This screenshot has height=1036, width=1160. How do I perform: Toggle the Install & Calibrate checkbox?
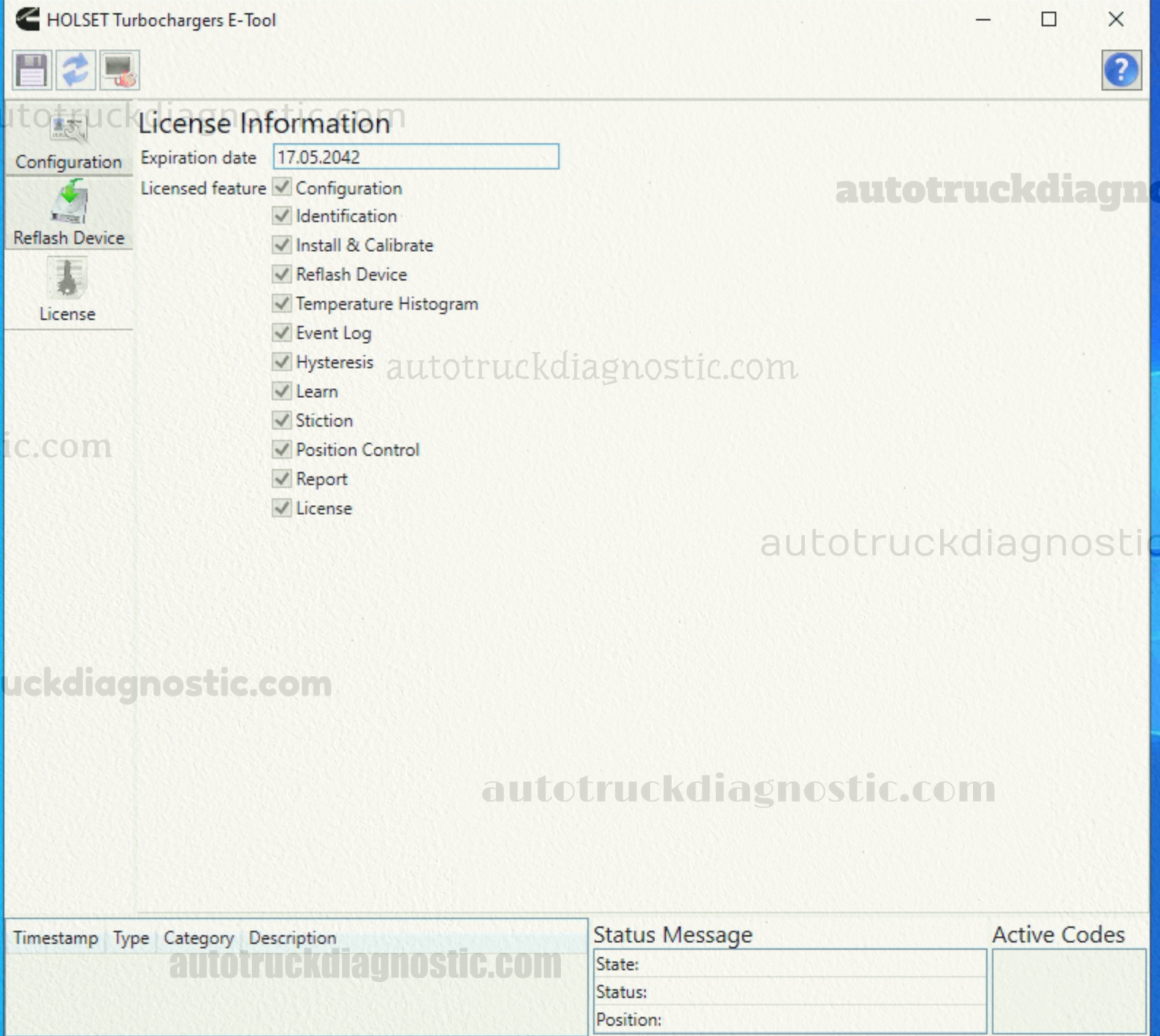coord(282,245)
